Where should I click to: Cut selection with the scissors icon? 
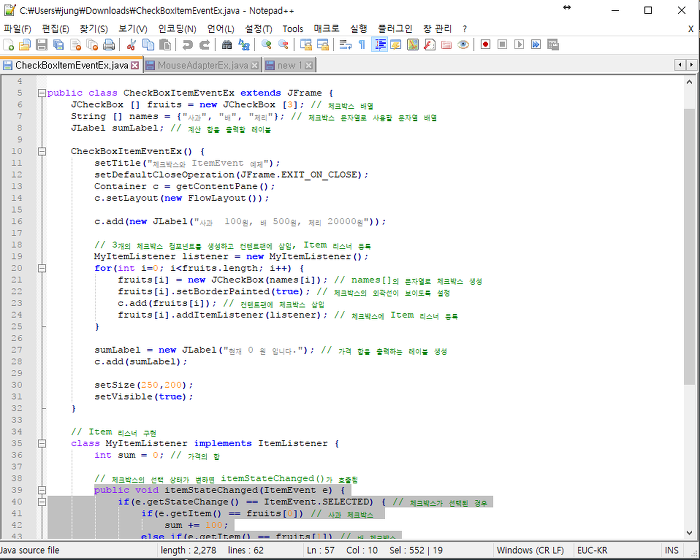pos(131,45)
